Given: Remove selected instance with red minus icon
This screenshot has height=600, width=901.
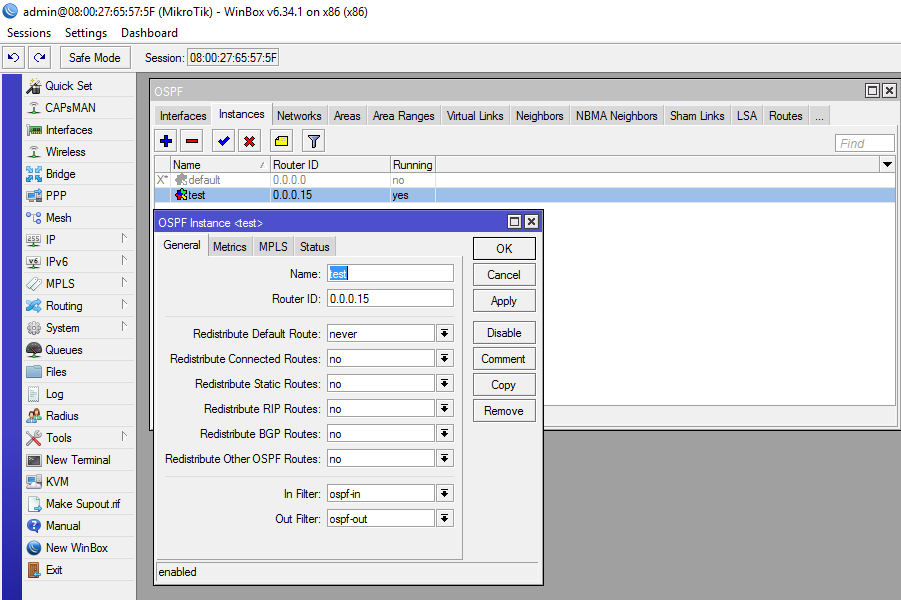Looking at the screenshot, I should coord(192,141).
